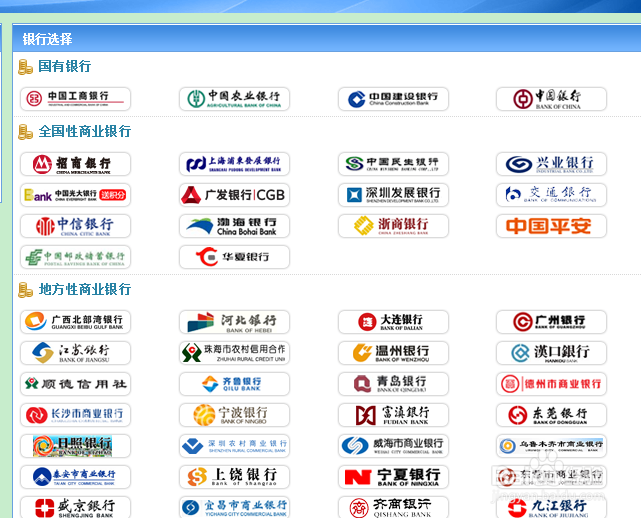The width and height of the screenshot is (641, 518).
Task: Pick 汉口银行 bank logo
Action: 551,353
